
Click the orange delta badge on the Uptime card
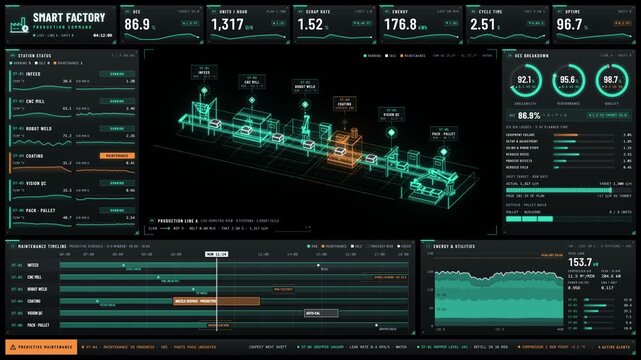pyautogui.click(x=622, y=23)
